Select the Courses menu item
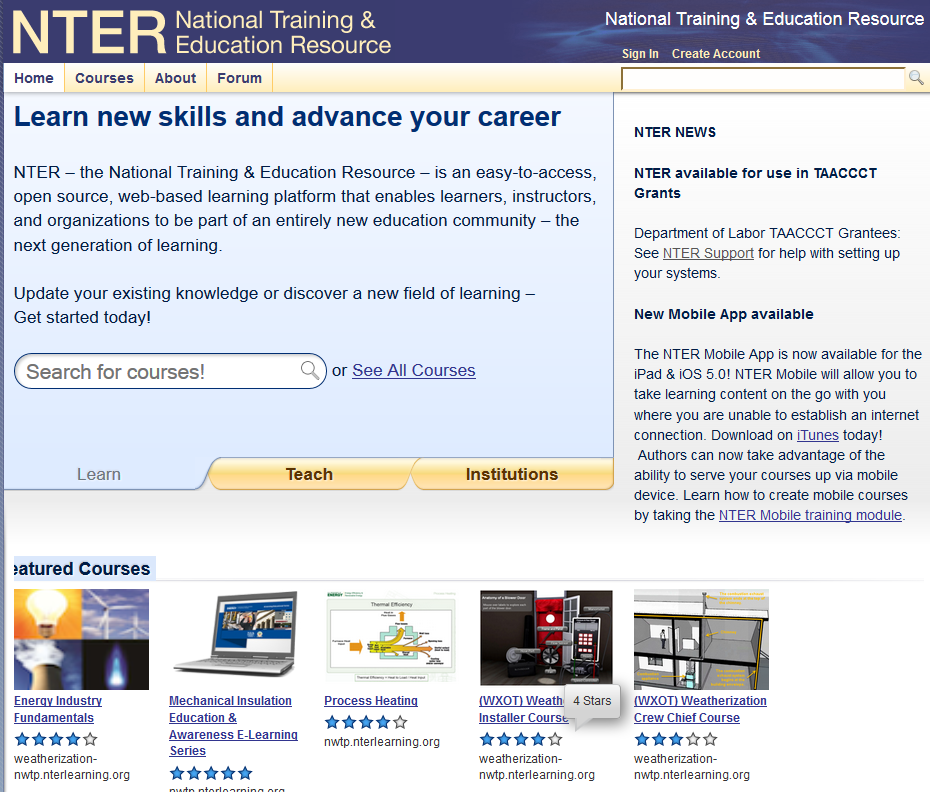This screenshot has width=930, height=792. (x=104, y=77)
